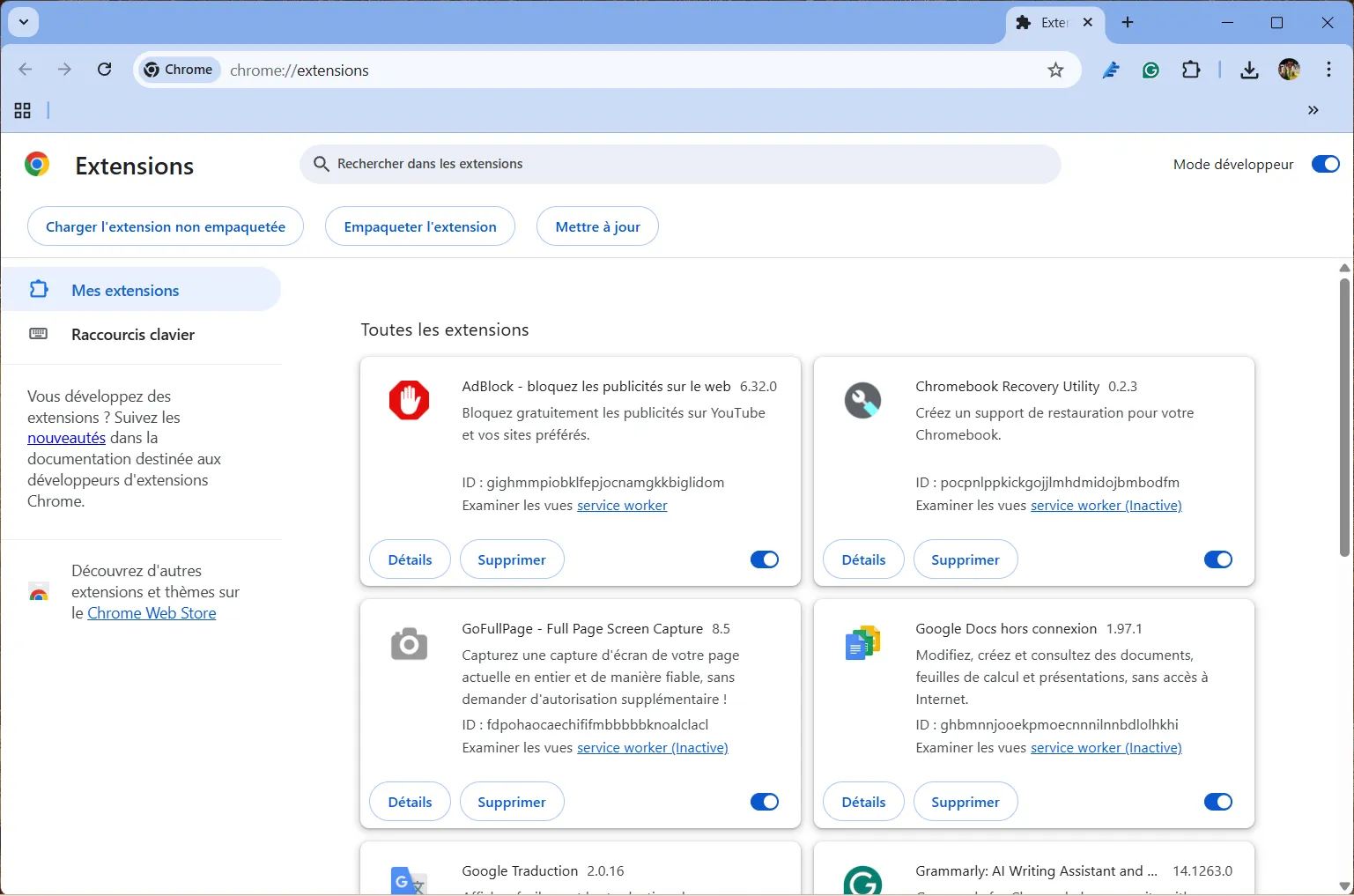Open the Downloads icon in the toolbar
This screenshot has height=896, width=1354.
(1249, 70)
